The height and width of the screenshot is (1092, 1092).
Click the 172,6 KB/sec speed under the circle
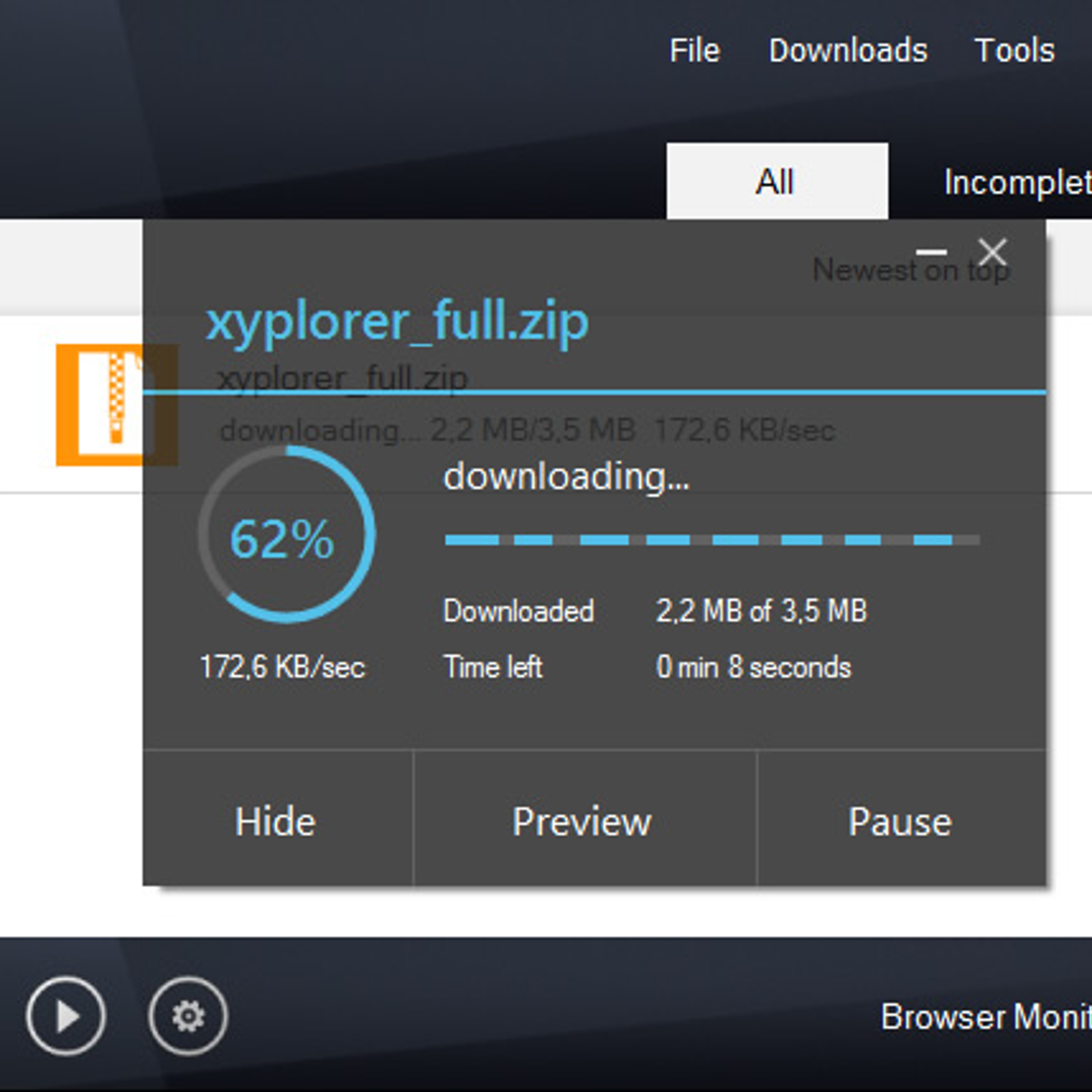coord(283,667)
